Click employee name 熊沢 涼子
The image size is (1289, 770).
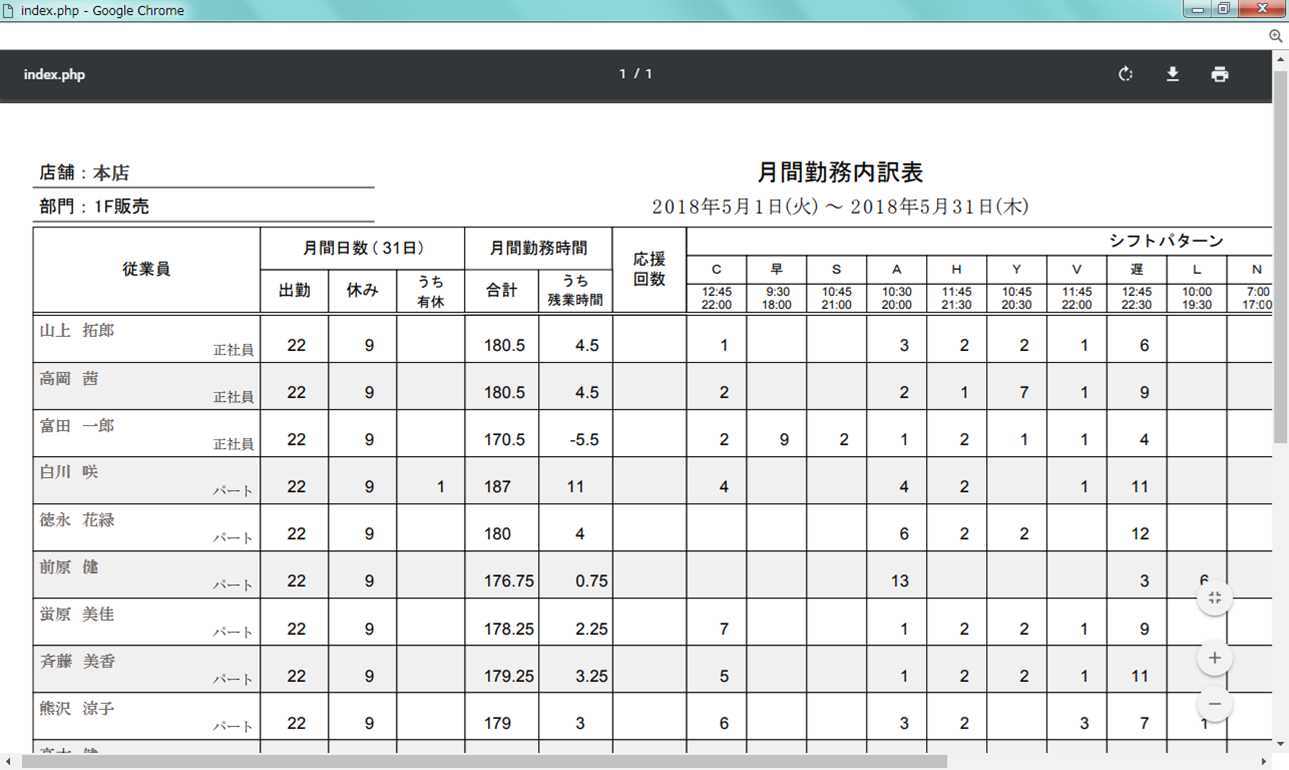[x=77, y=708]
